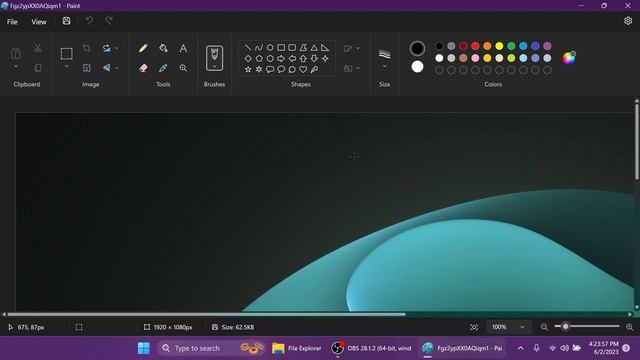This screenshot has width=640, height=360.
Task: Click the Edit colors rainbow wheel
Action: click(569, 58)
